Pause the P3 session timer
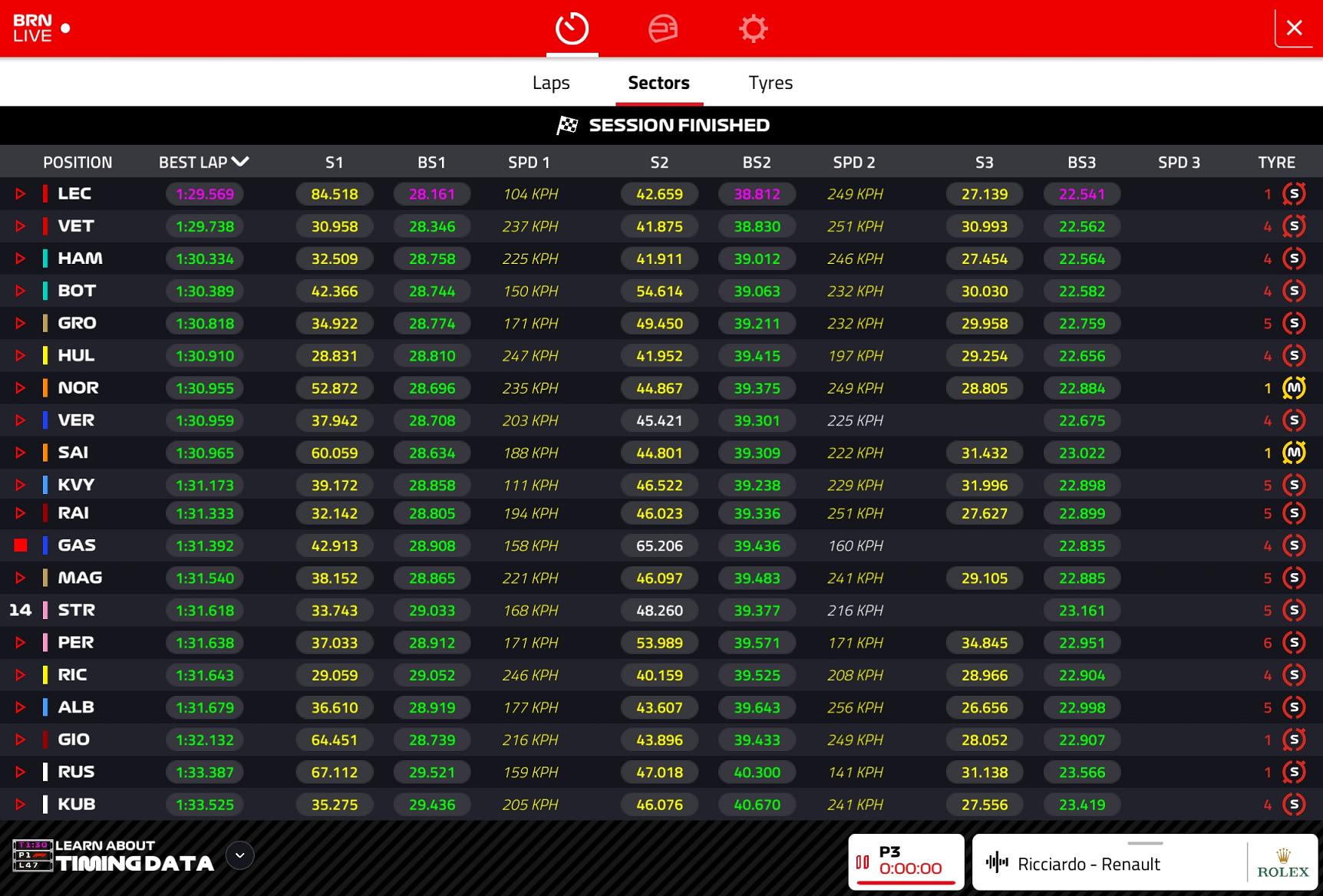The image size is (1323, 896). point(863,863)
